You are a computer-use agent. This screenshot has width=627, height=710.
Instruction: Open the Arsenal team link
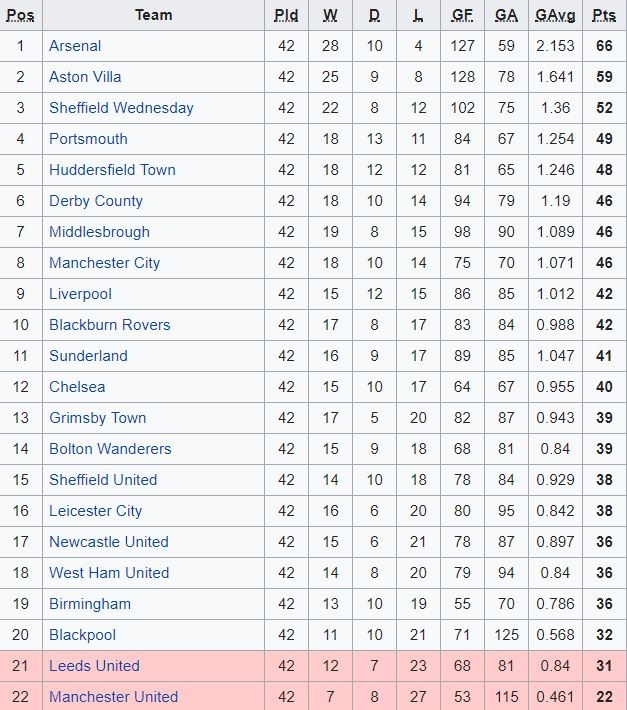click(75, 46)
